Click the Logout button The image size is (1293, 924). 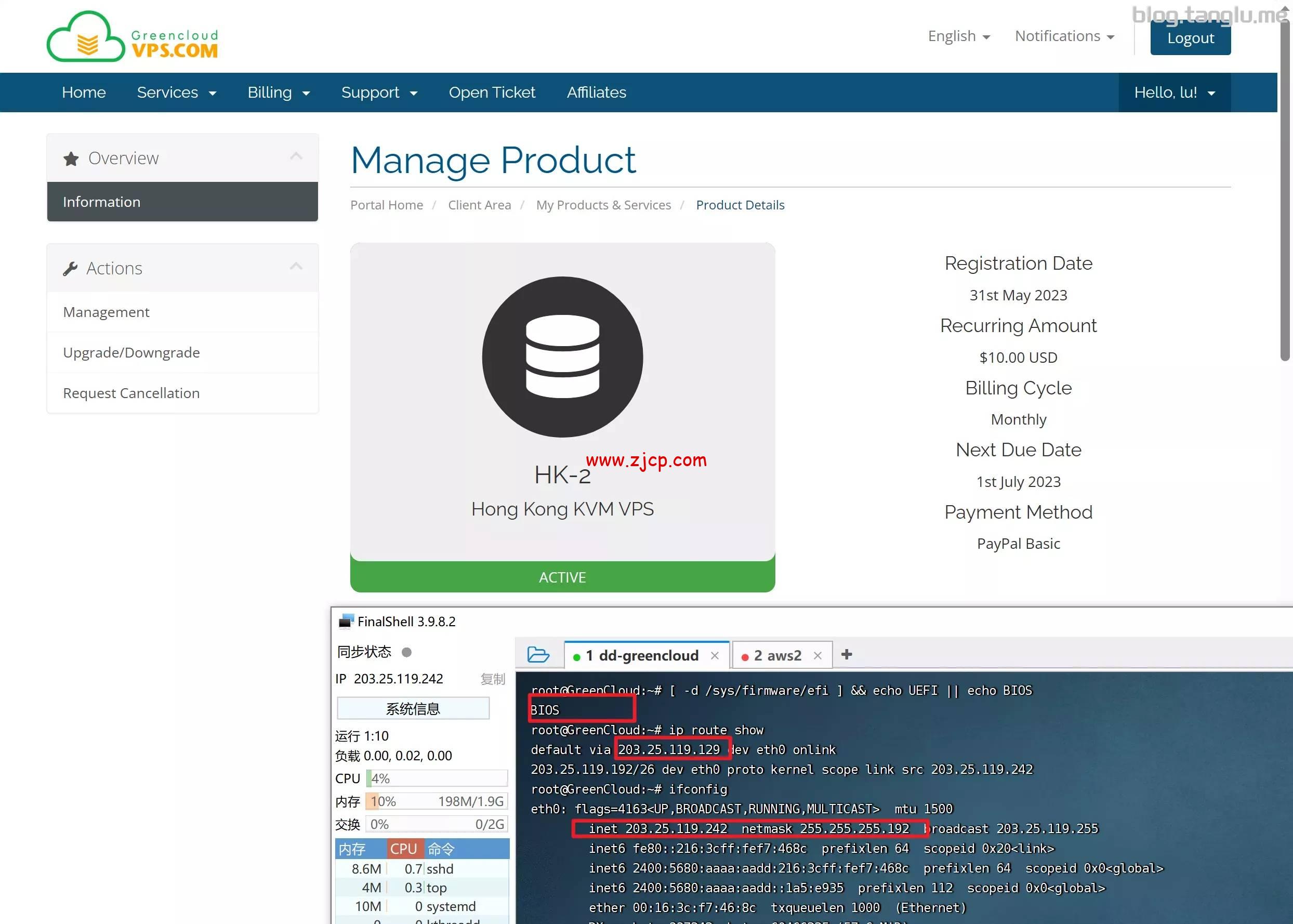(x=1190, y=38)
